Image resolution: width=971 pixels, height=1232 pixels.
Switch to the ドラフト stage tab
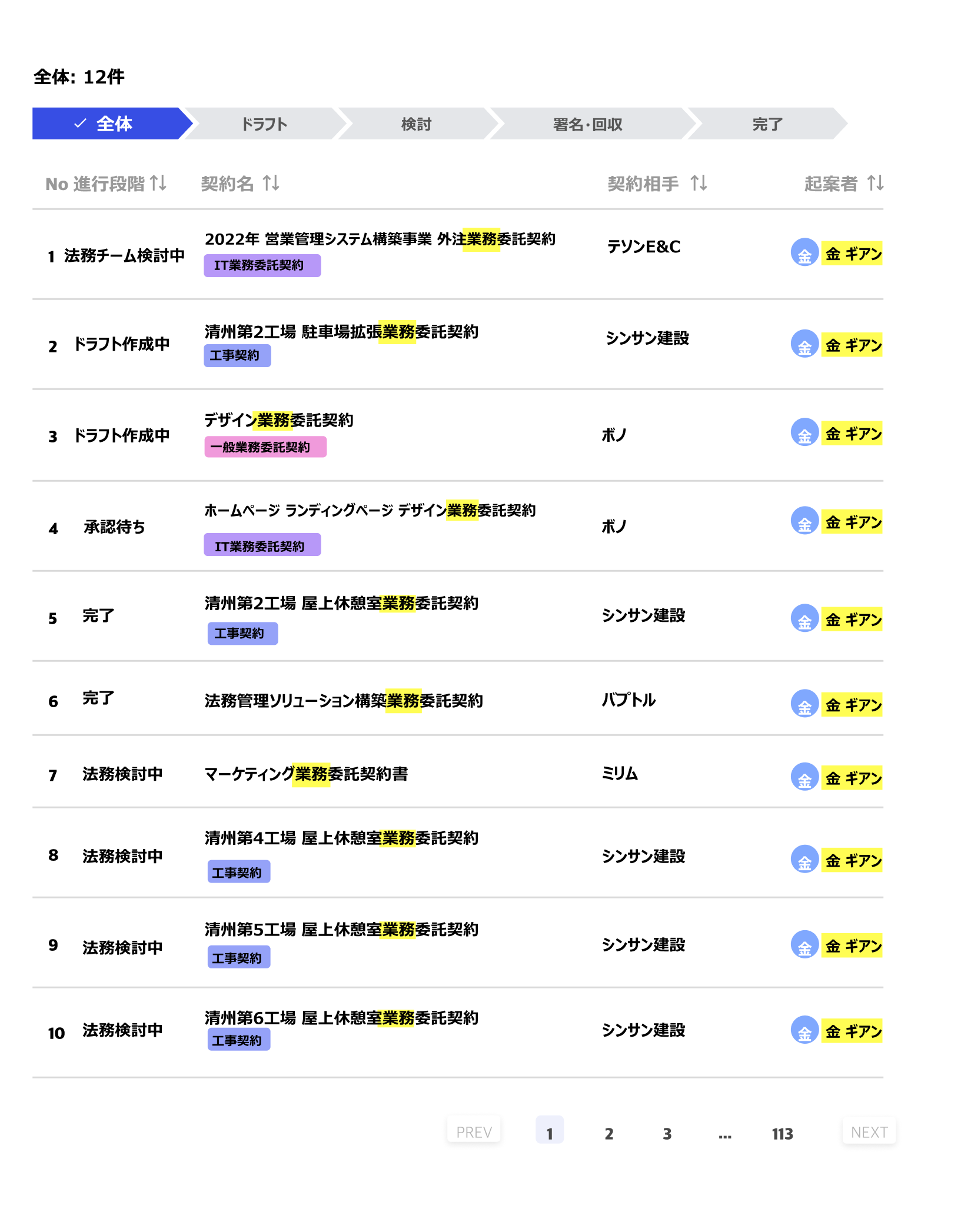click(264, 124)
